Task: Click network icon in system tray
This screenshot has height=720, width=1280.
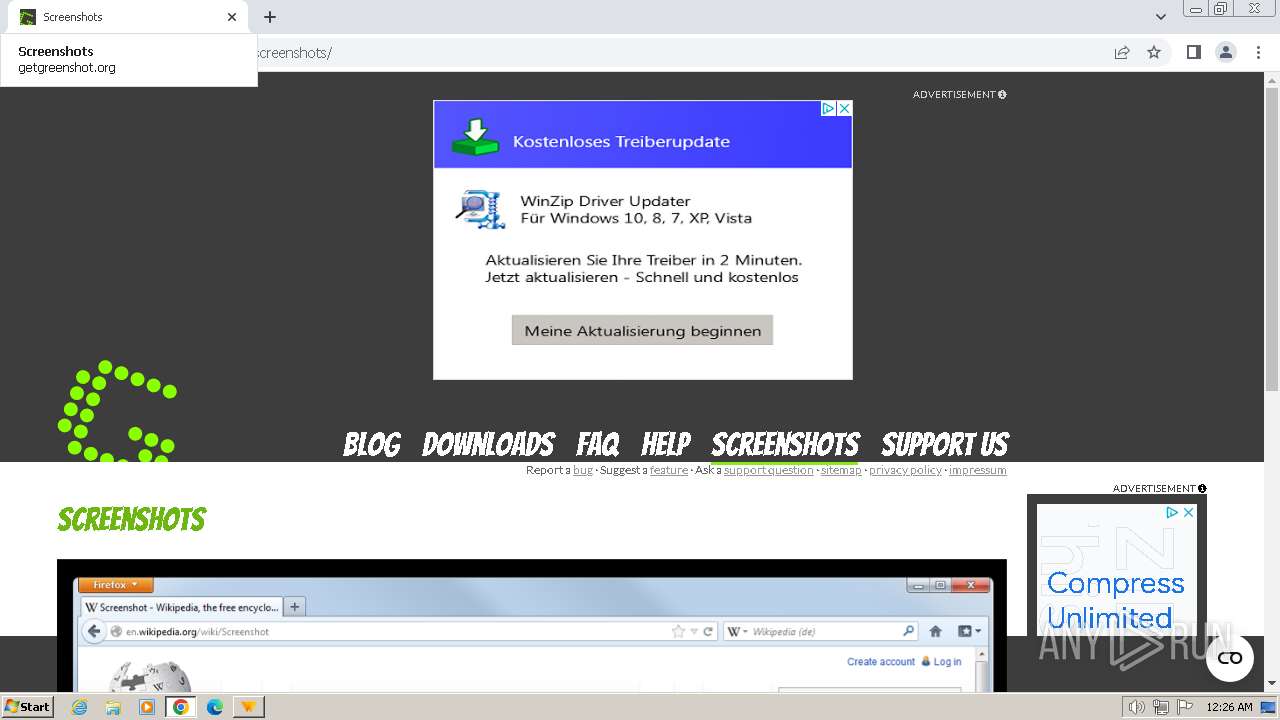Action: click(x=1160, y=707)
